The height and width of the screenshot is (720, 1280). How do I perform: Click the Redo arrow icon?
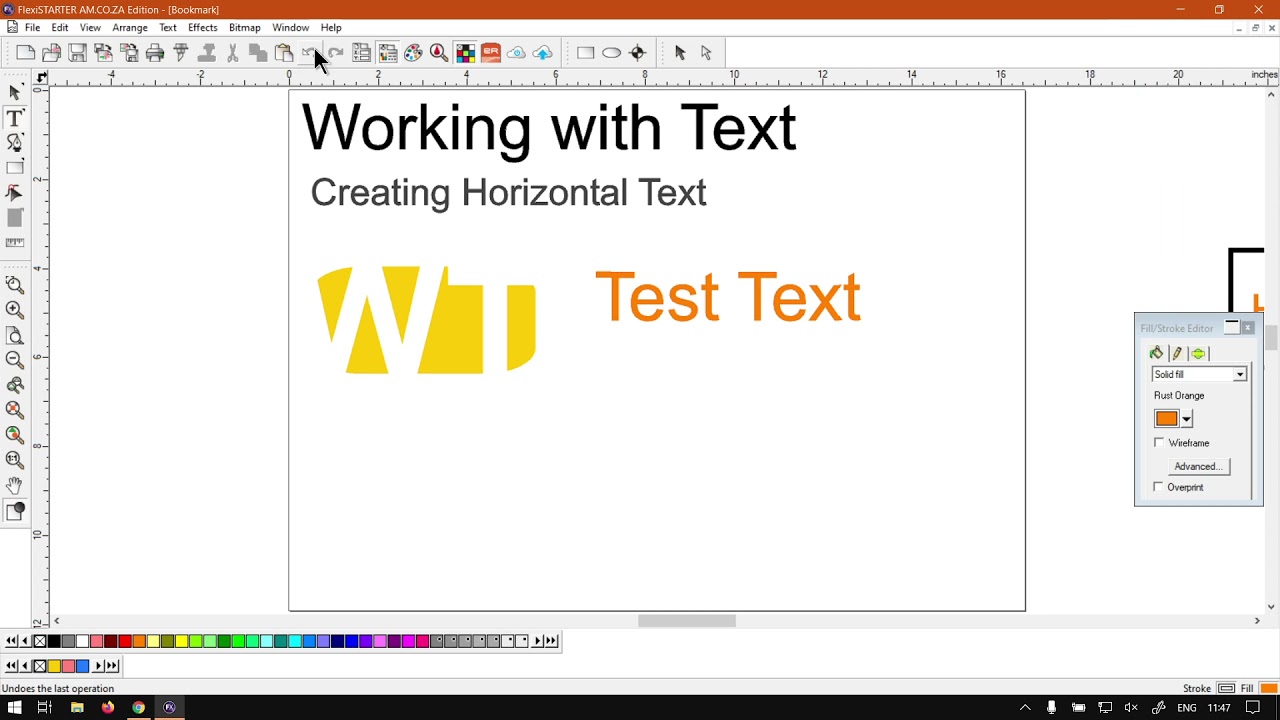click(336, 53)
